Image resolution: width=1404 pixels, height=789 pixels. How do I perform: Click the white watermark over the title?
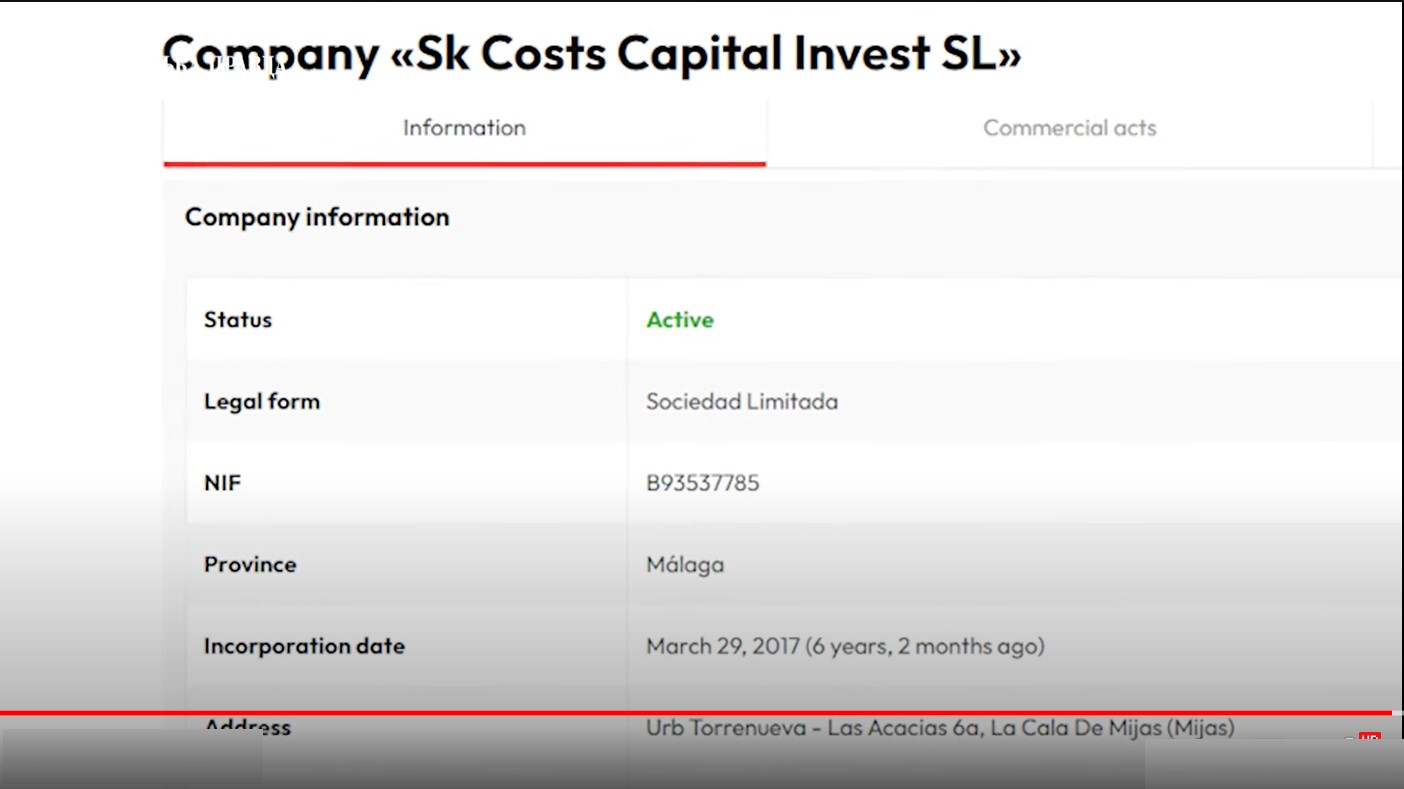[x=225, y=66]
